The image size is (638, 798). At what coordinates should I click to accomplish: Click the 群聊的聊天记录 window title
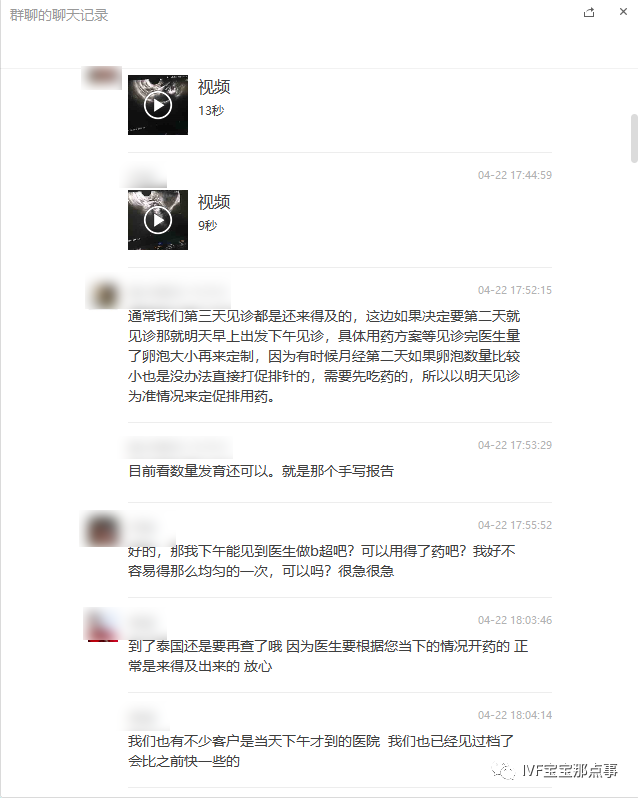point(59,15)
